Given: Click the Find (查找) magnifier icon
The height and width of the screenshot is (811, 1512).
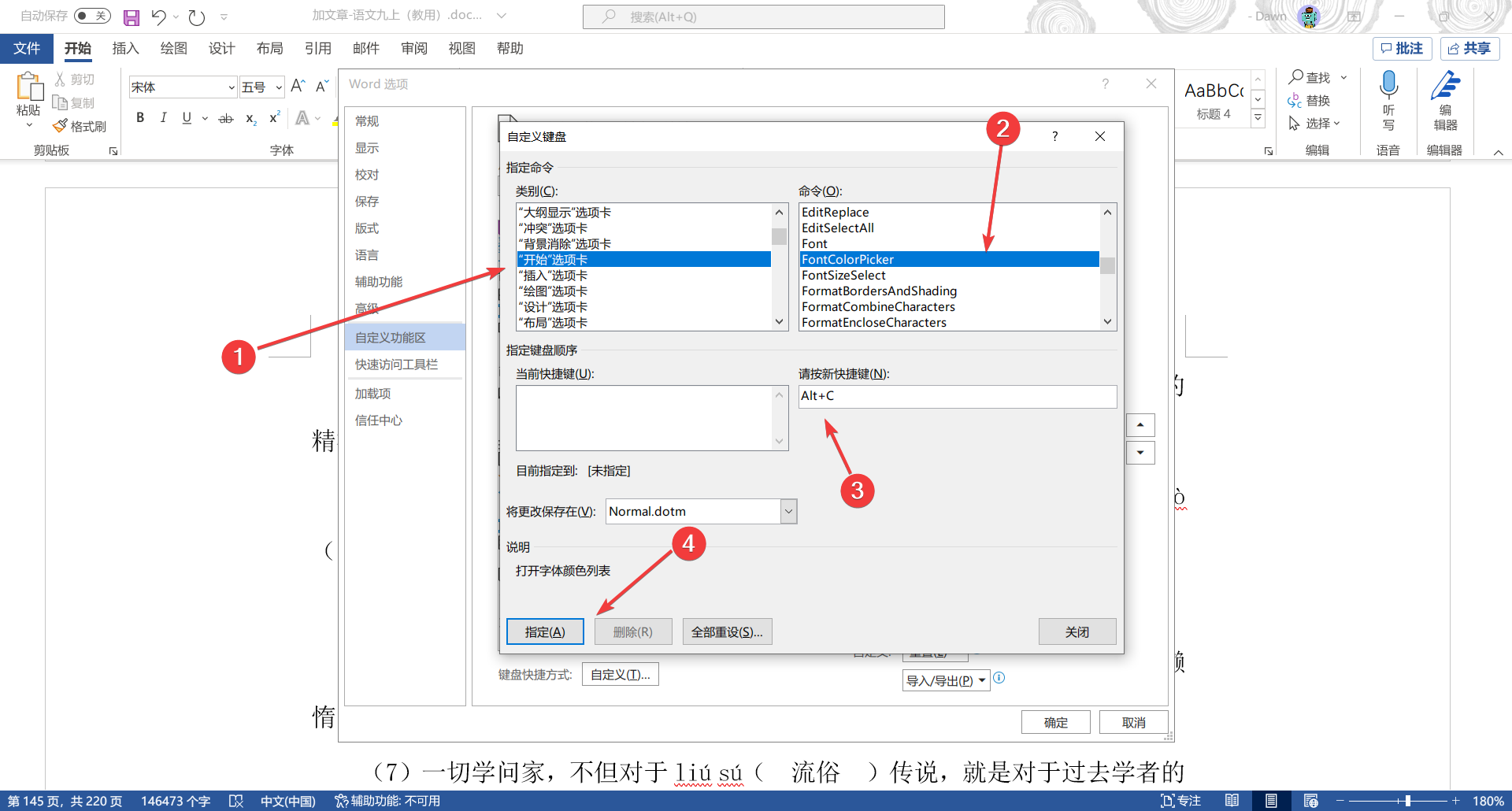Looking at the screenshot, I should pyautogui.click(x=1295, y=77).
